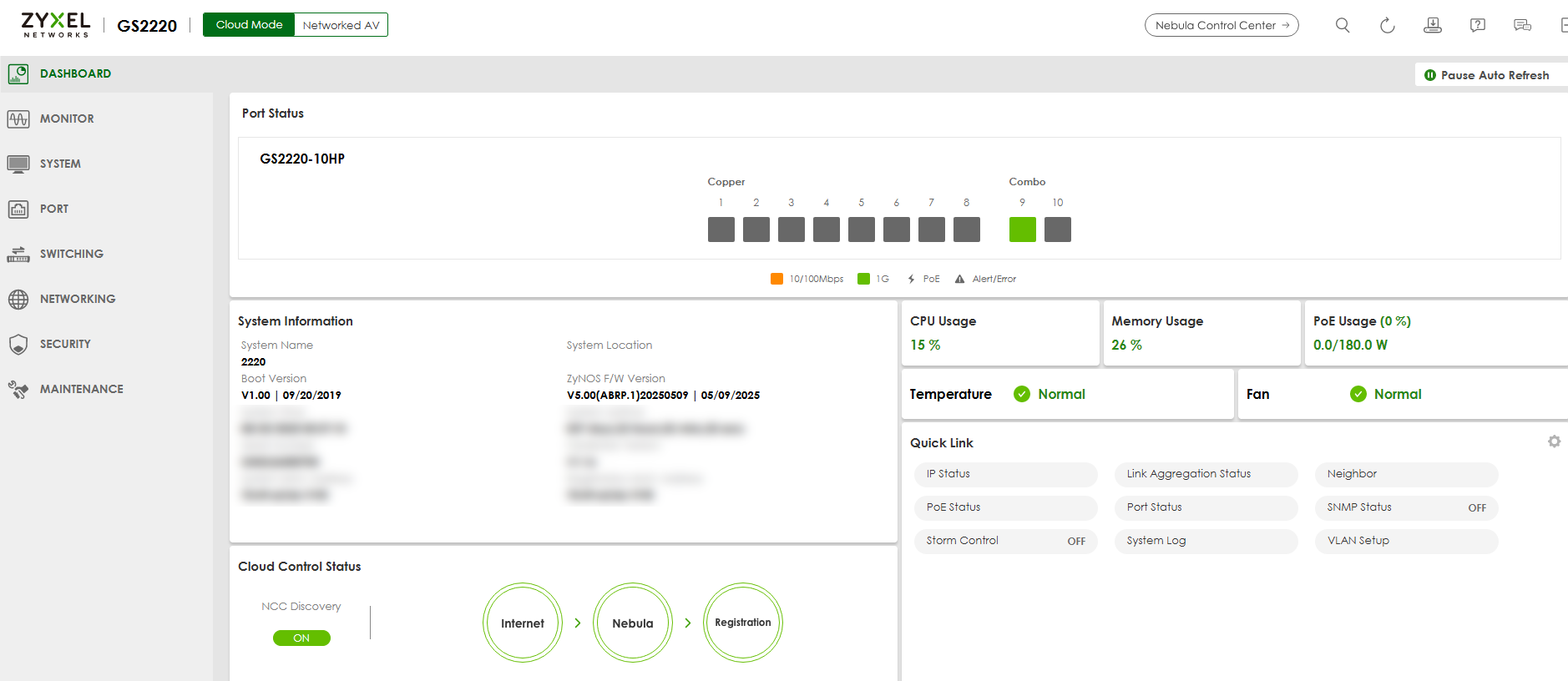Click the refresh circular arrow icon
Image resolution: width=1568 pixels, height=681 pixels.
point(1388,25)
